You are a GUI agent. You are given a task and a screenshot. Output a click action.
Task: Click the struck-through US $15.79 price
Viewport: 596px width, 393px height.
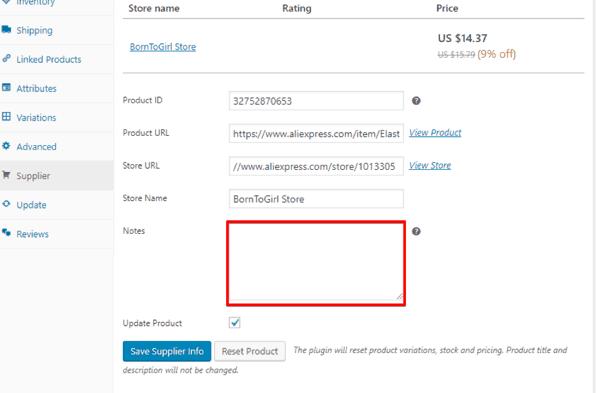[456, 55]
